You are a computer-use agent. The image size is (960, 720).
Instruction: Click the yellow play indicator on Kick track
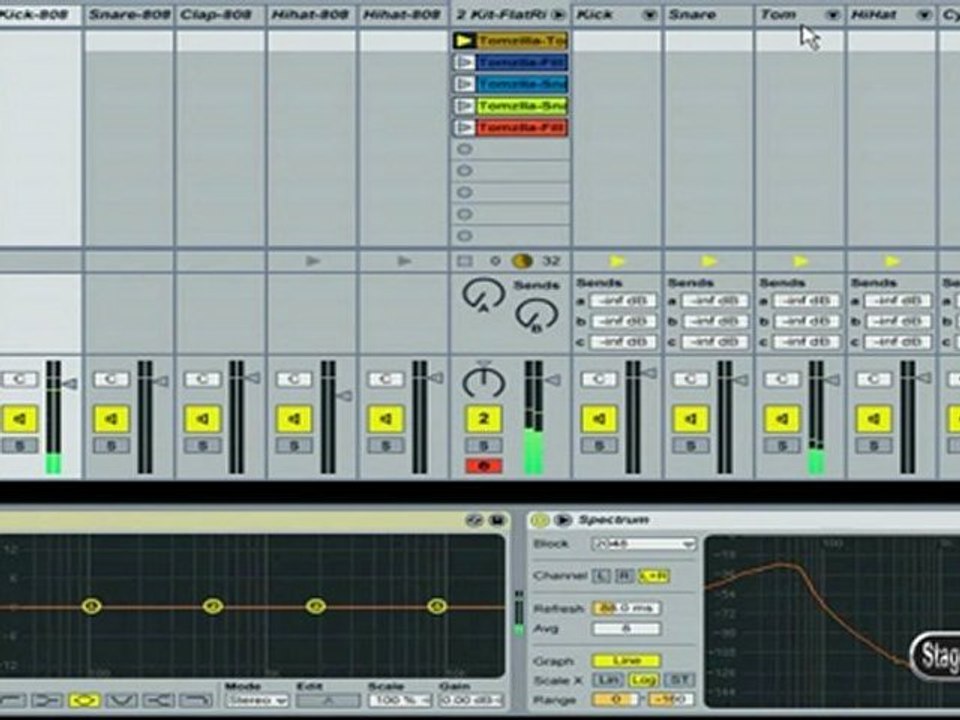[617, 261]
